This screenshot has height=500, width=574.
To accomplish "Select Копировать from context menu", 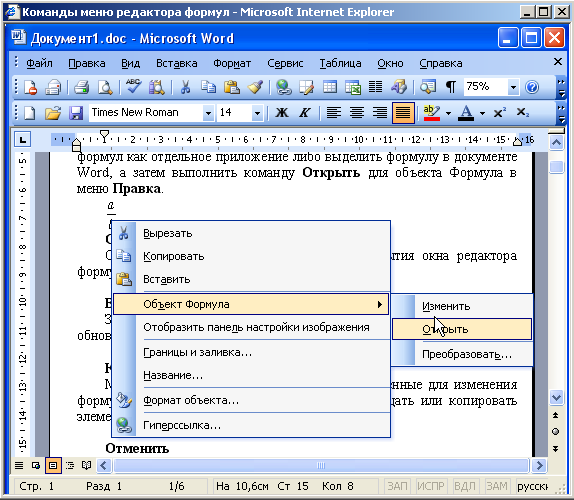I will click(251, 256).
